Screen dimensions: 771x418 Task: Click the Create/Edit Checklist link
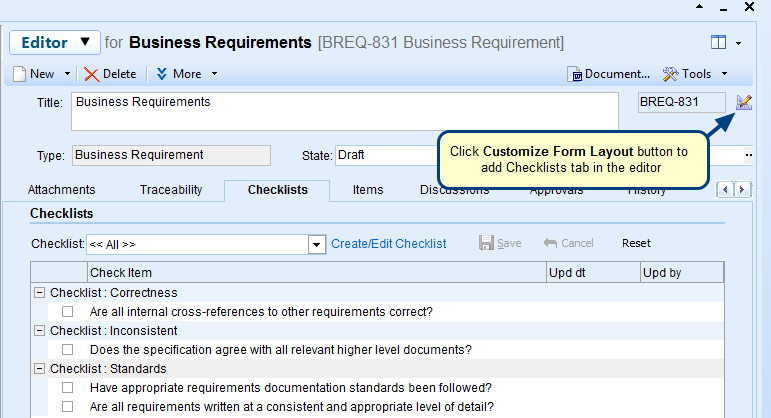click(x=389, y=243)
